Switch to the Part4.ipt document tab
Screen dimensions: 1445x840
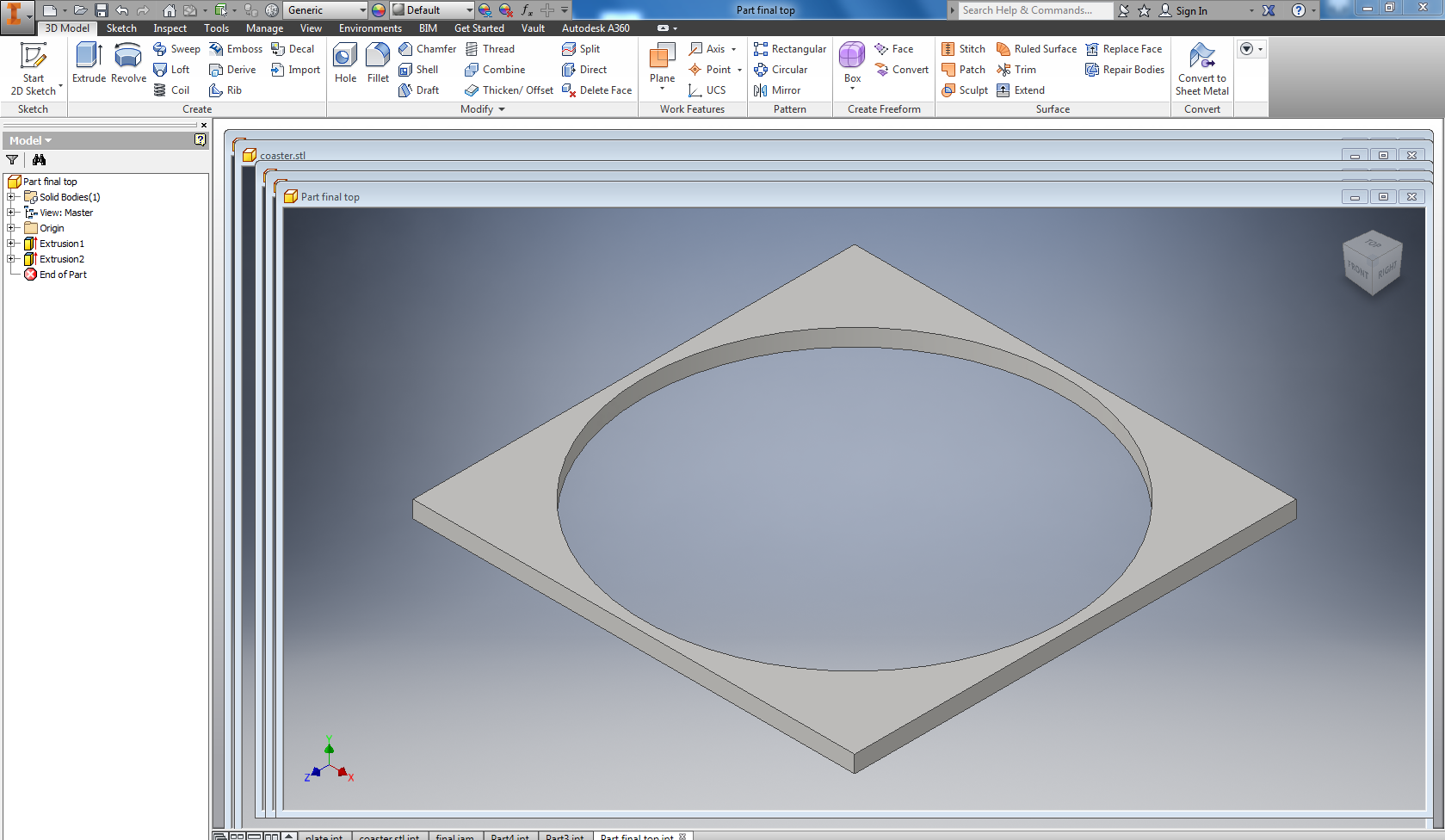[x=509, y=836]
